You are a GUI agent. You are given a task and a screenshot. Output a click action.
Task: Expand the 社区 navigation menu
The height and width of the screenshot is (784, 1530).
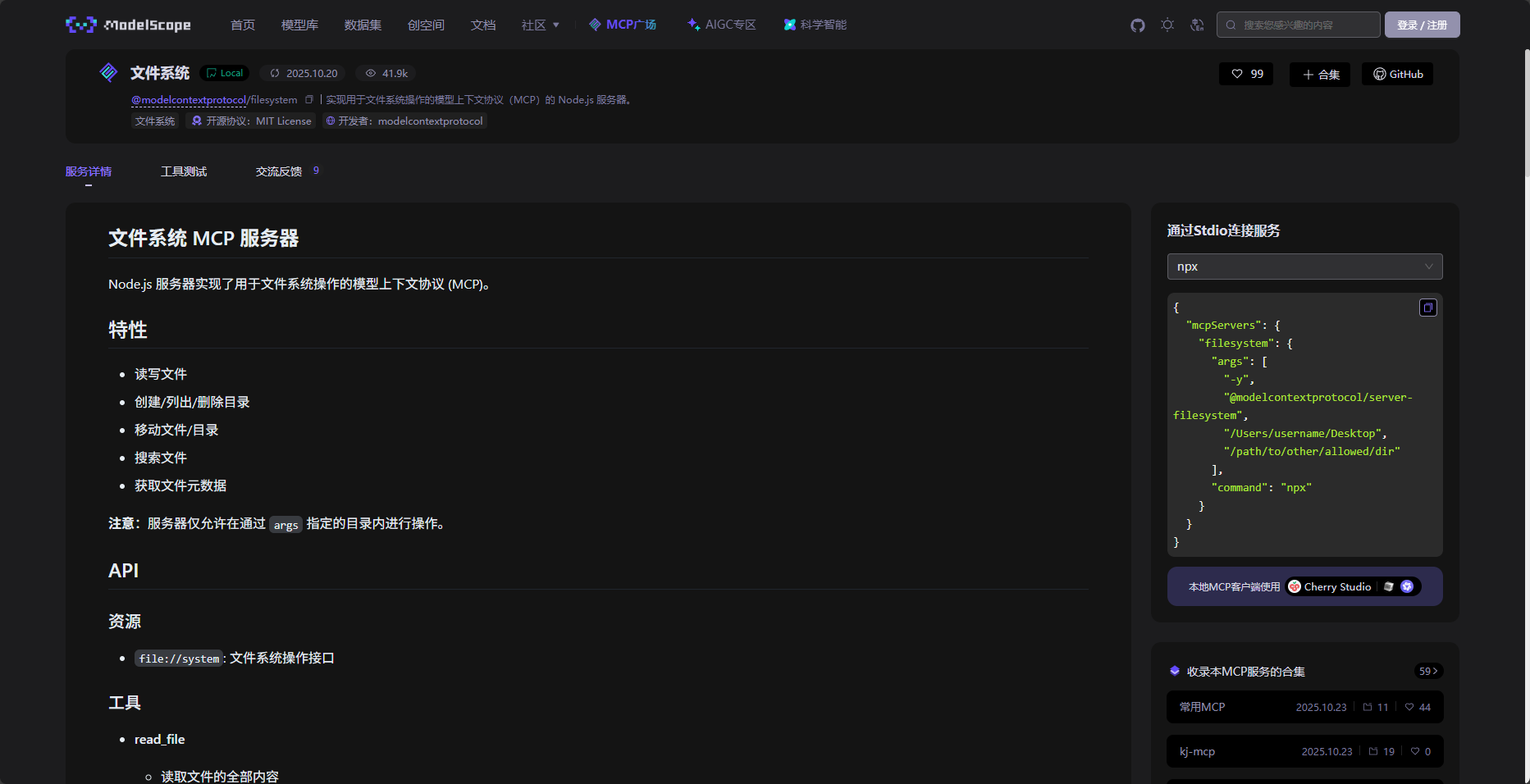pos(540,25)
